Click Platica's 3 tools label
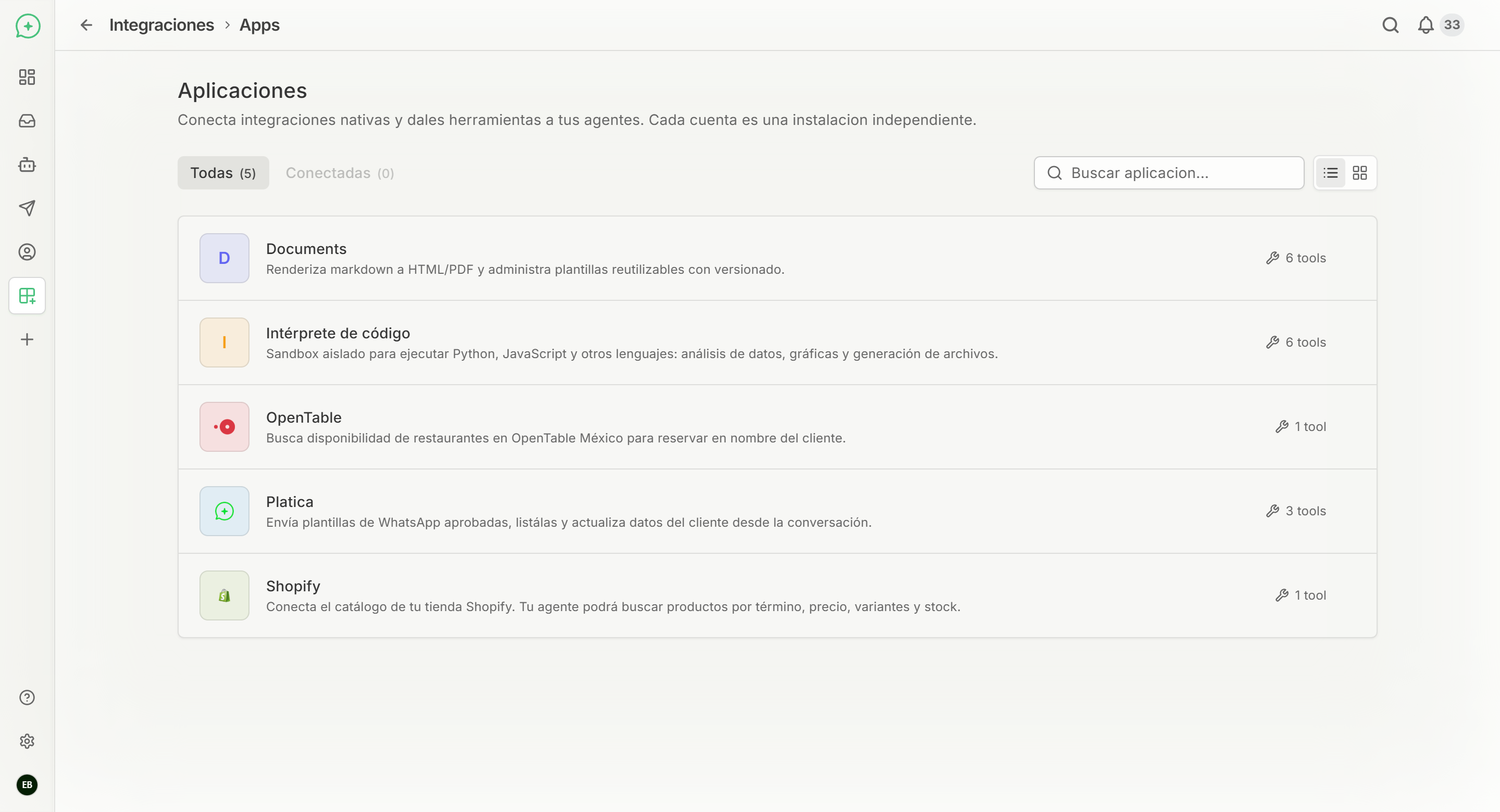 [x=1306, y=511]
